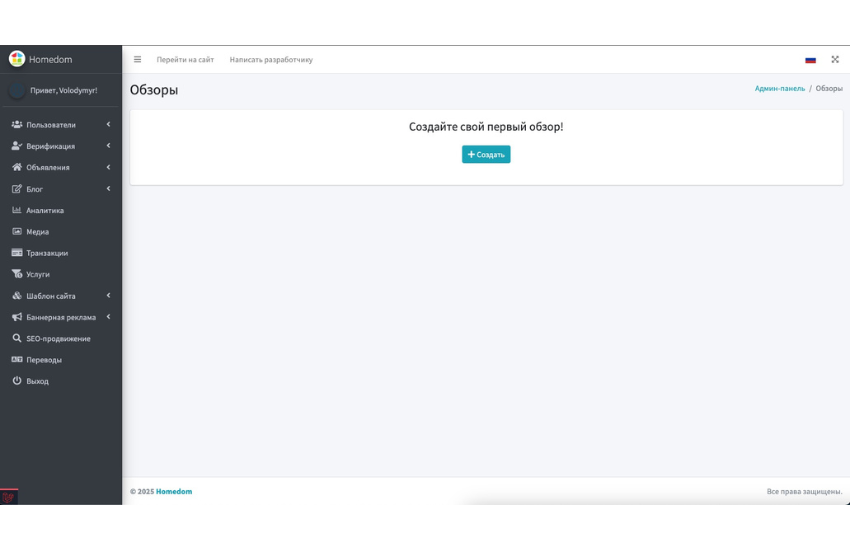Viewport: 850px width, 550px height.
Task: Expand the Баннерная реклама submenu arrow
Action: [108, 317]
